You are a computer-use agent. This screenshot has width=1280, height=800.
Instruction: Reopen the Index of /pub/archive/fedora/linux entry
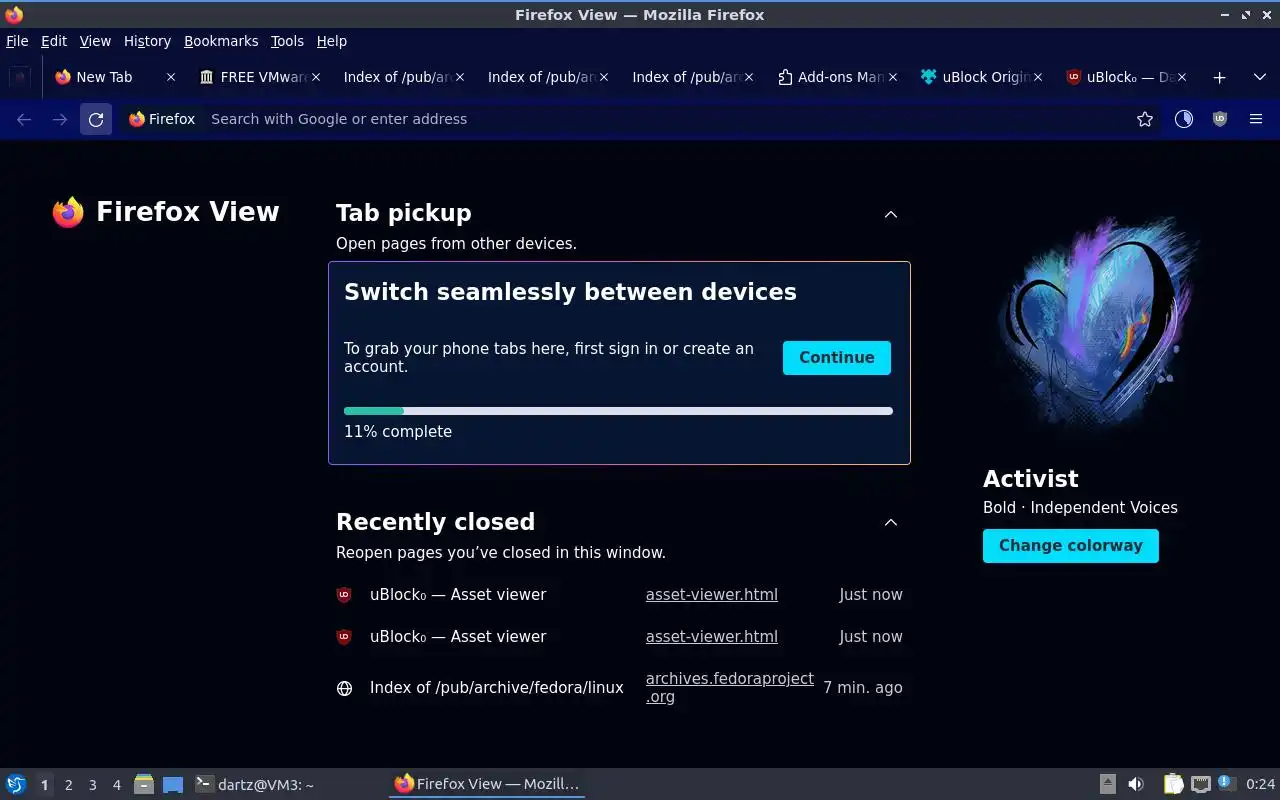(x=620, y=688)
